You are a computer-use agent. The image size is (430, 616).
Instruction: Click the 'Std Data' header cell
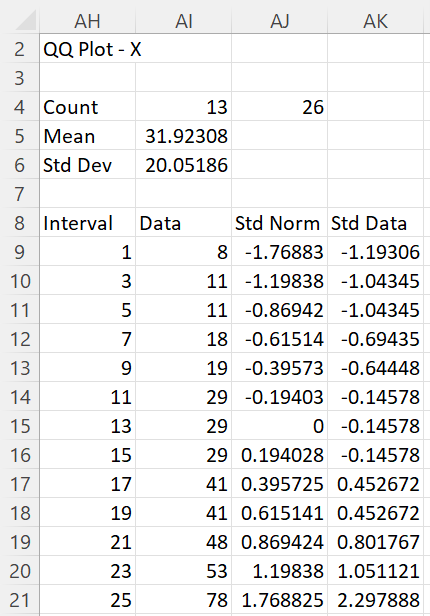(375, 223)
